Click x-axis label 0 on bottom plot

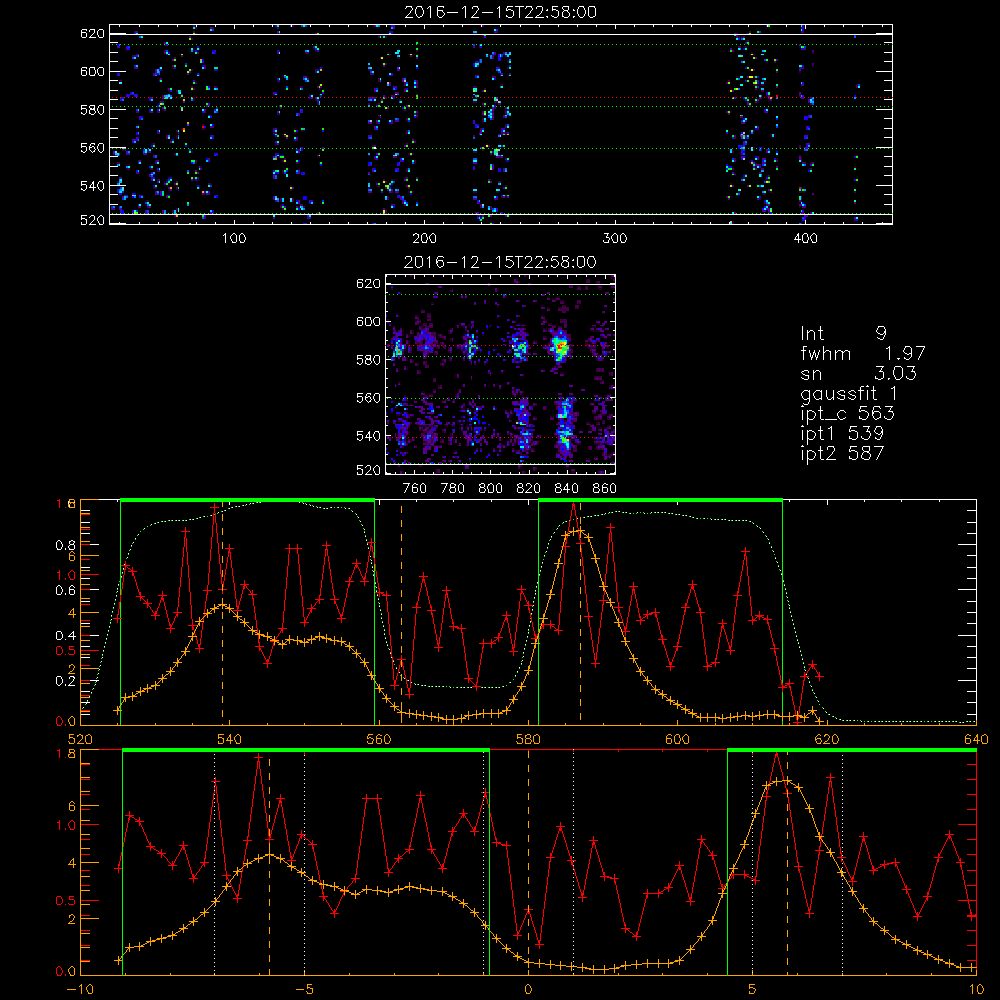528,990
